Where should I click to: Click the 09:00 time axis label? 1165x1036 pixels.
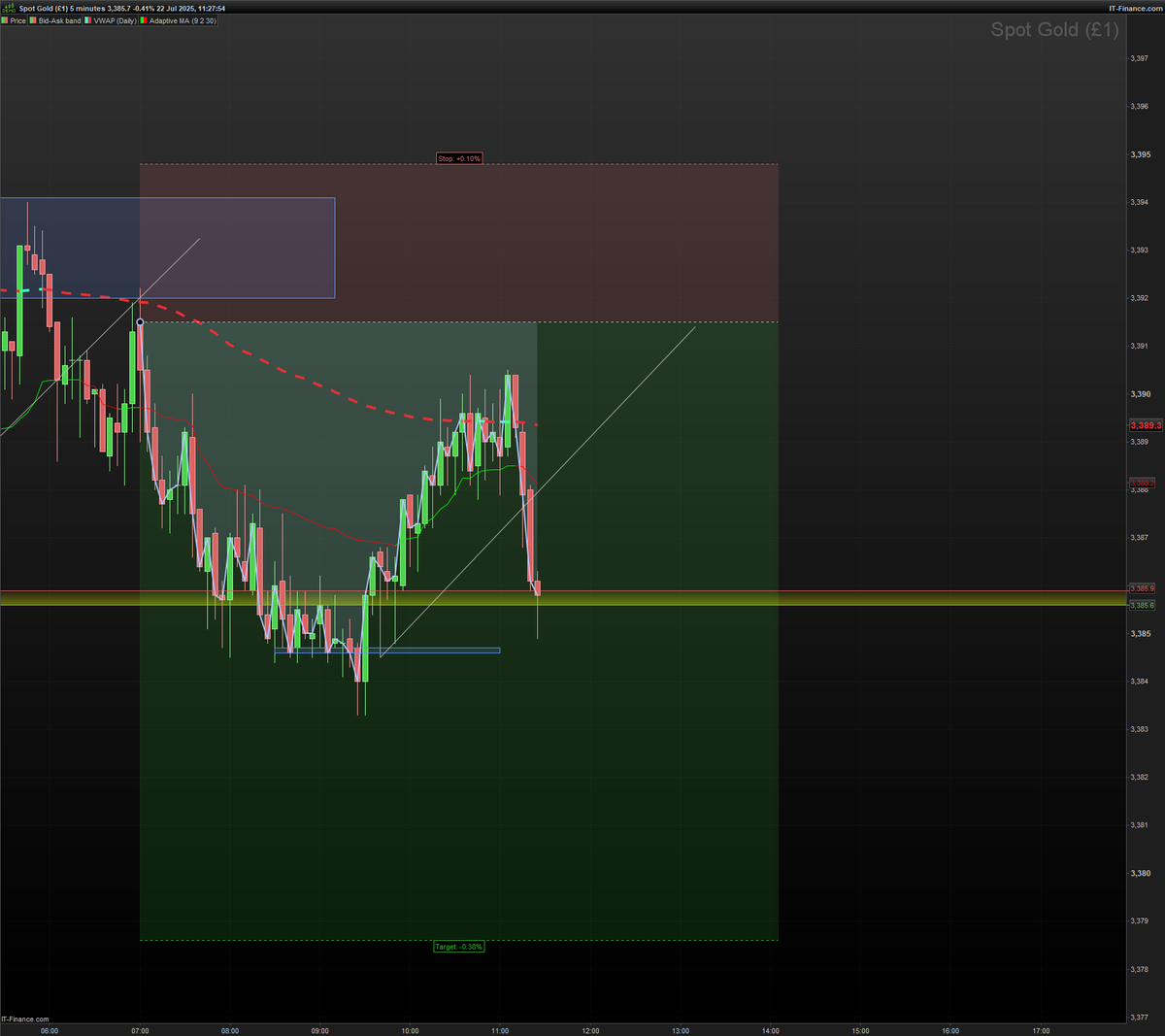coord(319,1031)
